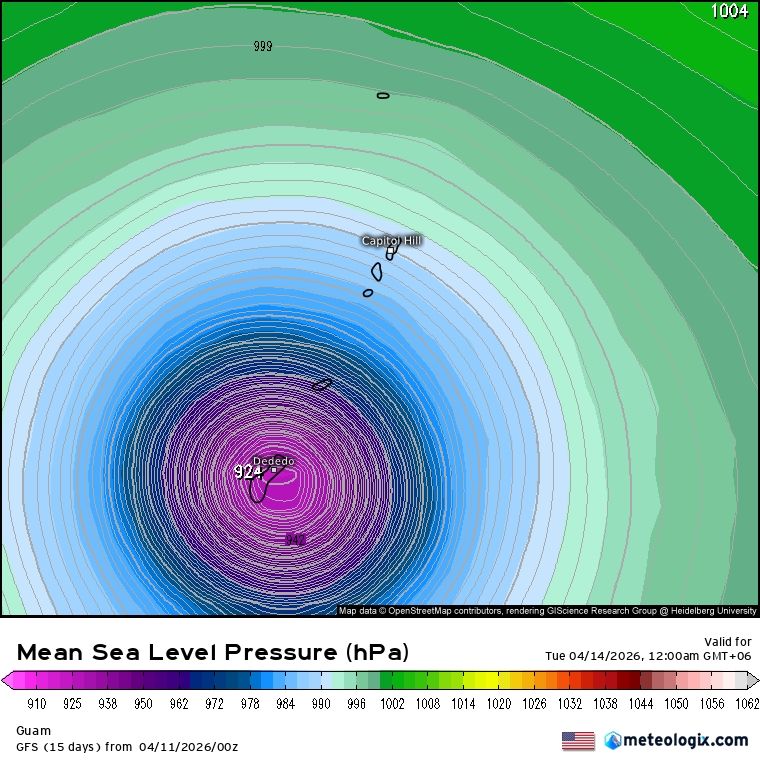Viewport: 760px width, 760px height.
Task: Click the right arrow end of color scale
Action: point(753,680)
